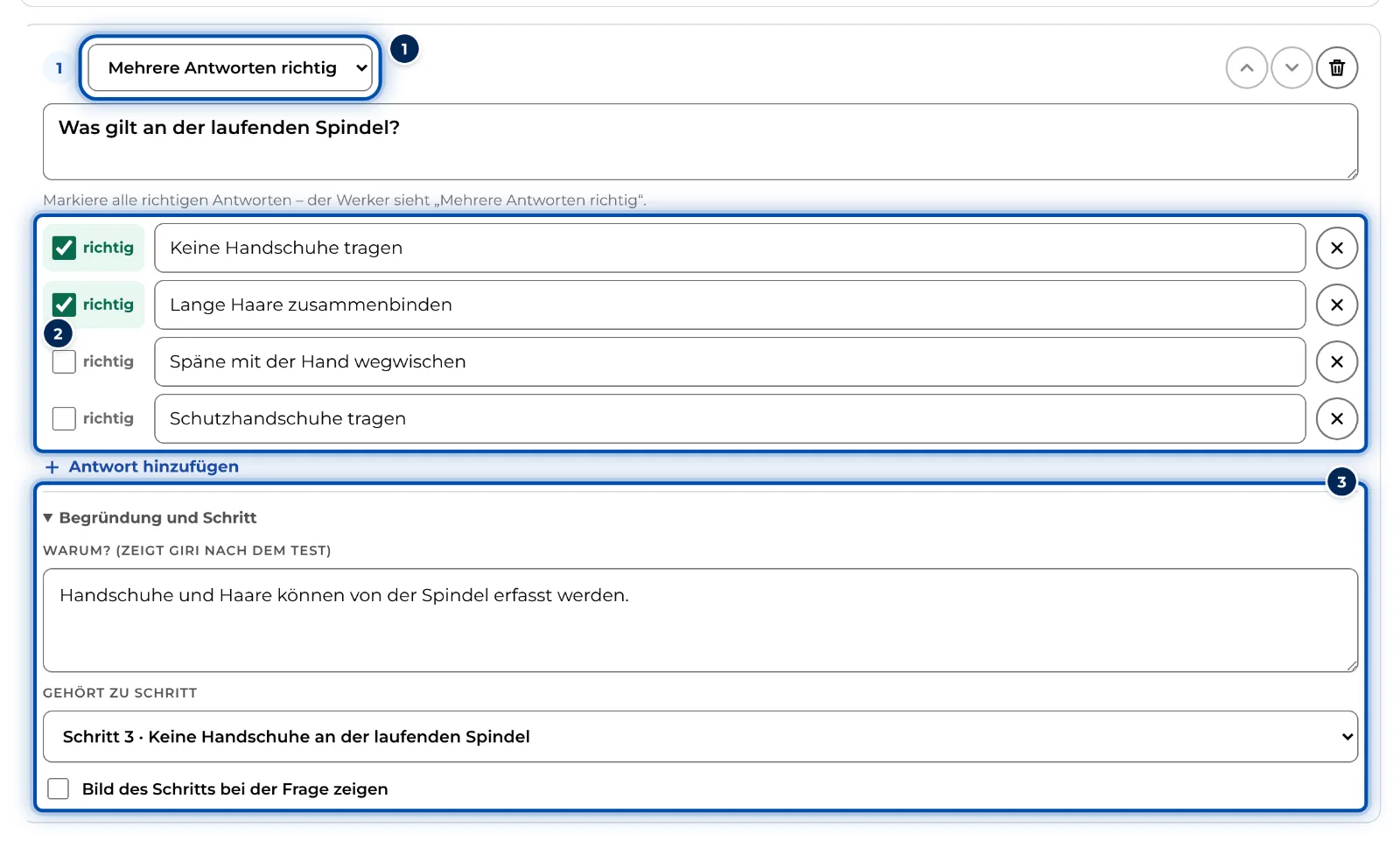Move question down with the down-arrow button

(1291, 67)
